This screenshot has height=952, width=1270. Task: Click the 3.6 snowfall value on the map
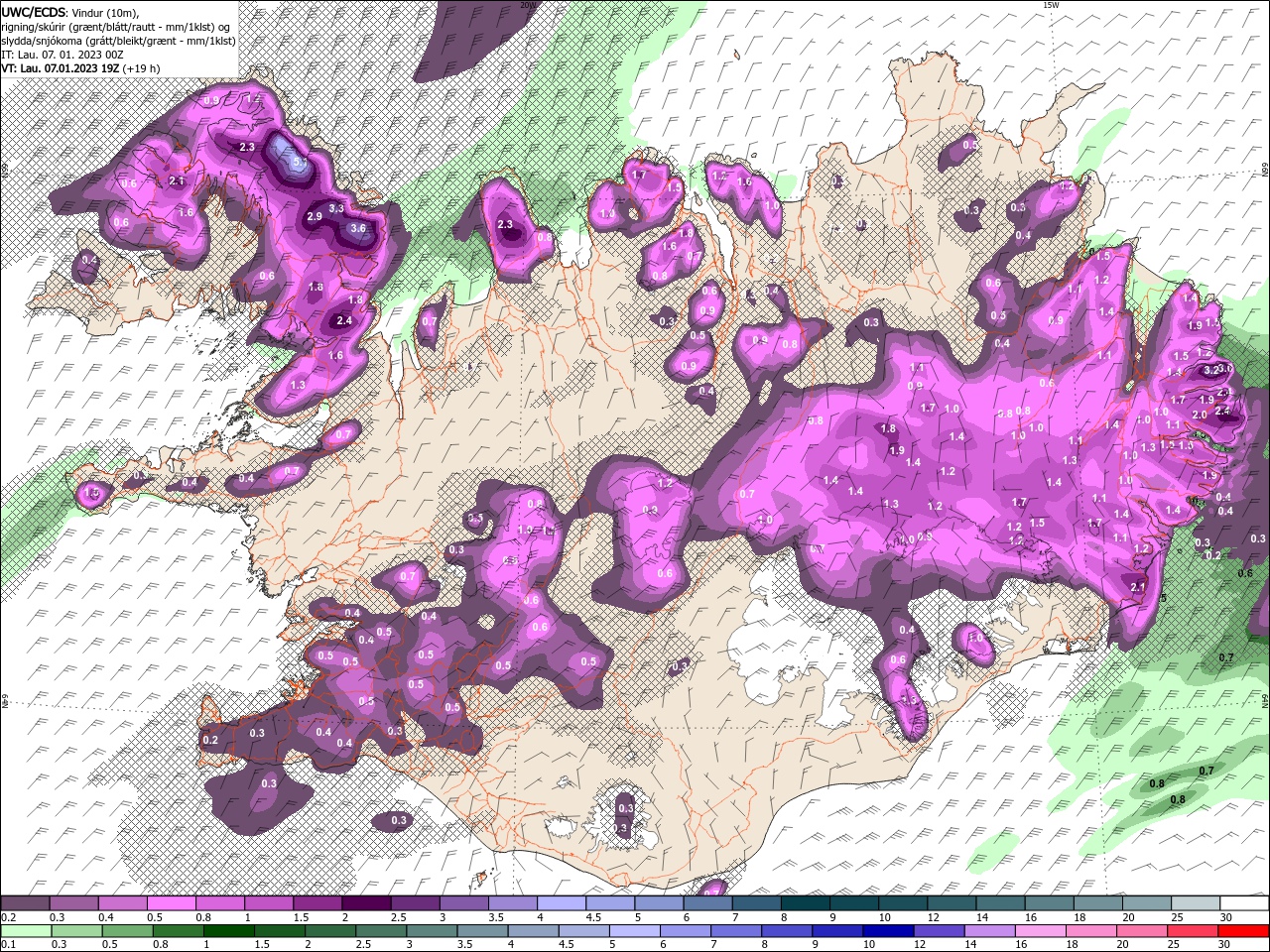click(358, 228)
